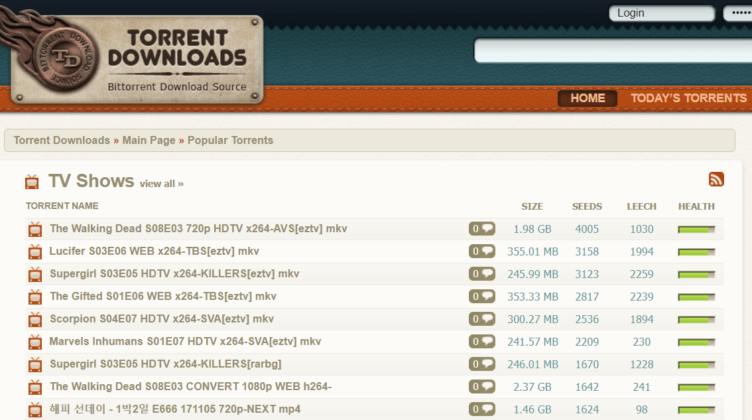
Task: Click the 355.01 MB size value
Action: tap(533, 252)
